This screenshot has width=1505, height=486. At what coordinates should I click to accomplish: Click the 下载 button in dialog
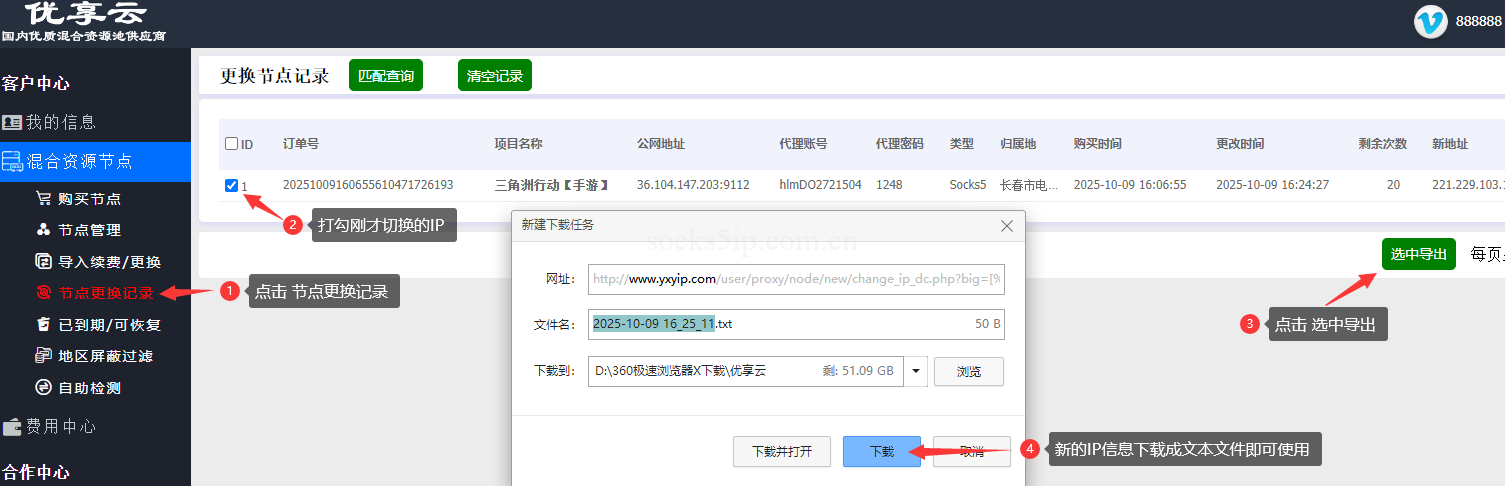[x=881, y=451]
